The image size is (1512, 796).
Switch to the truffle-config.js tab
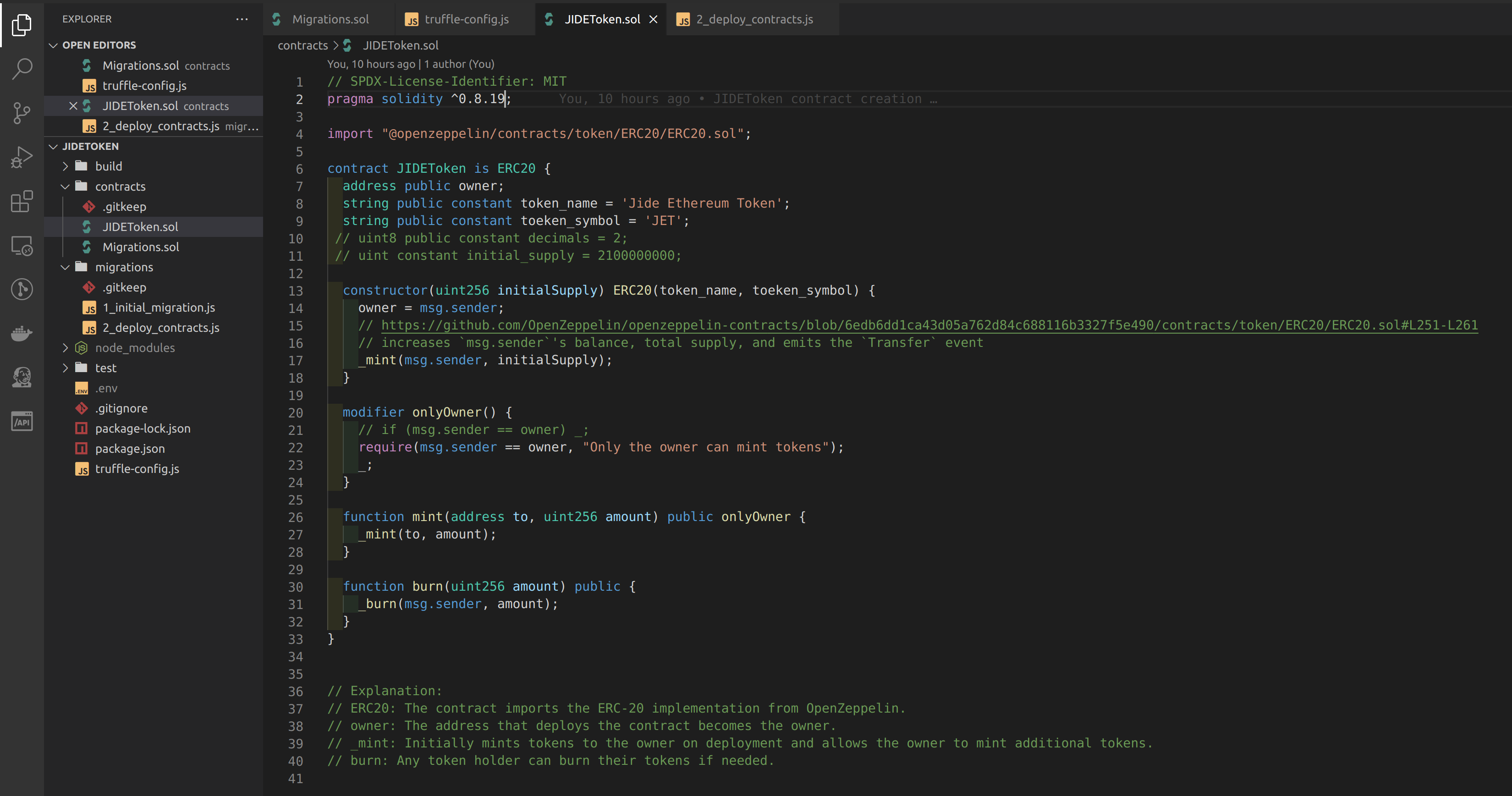click(x=466, y=19)
